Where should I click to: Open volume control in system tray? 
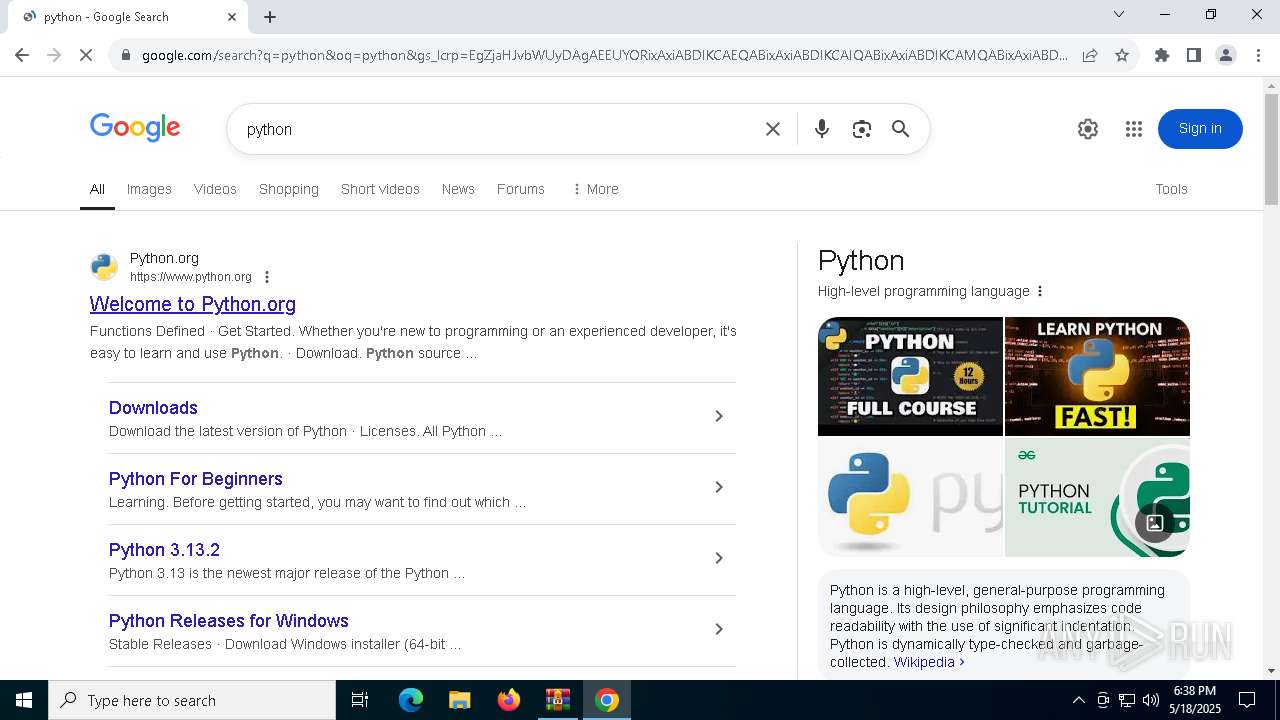[x=1151, y=700]
